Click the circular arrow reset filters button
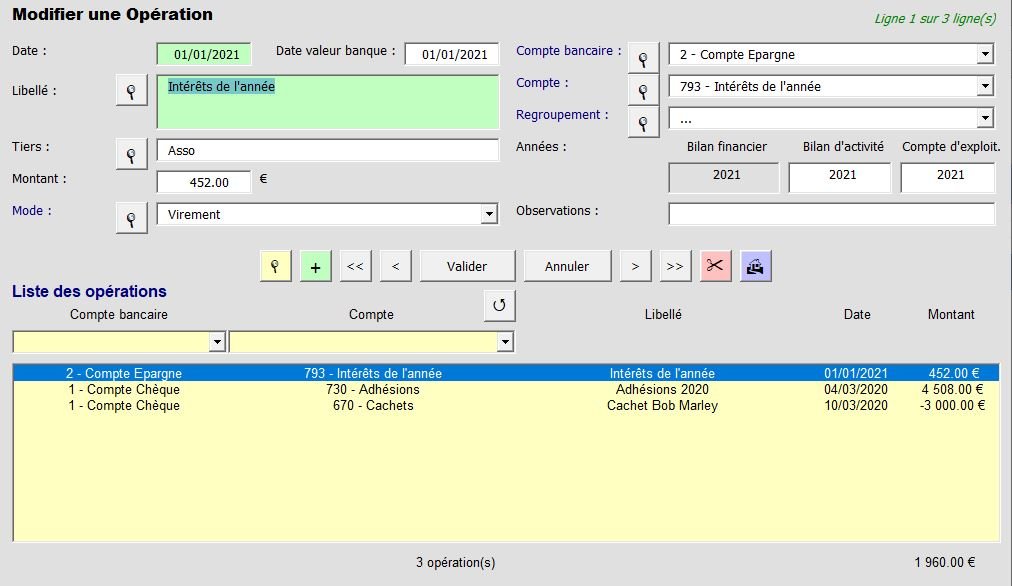 (499, 305)
